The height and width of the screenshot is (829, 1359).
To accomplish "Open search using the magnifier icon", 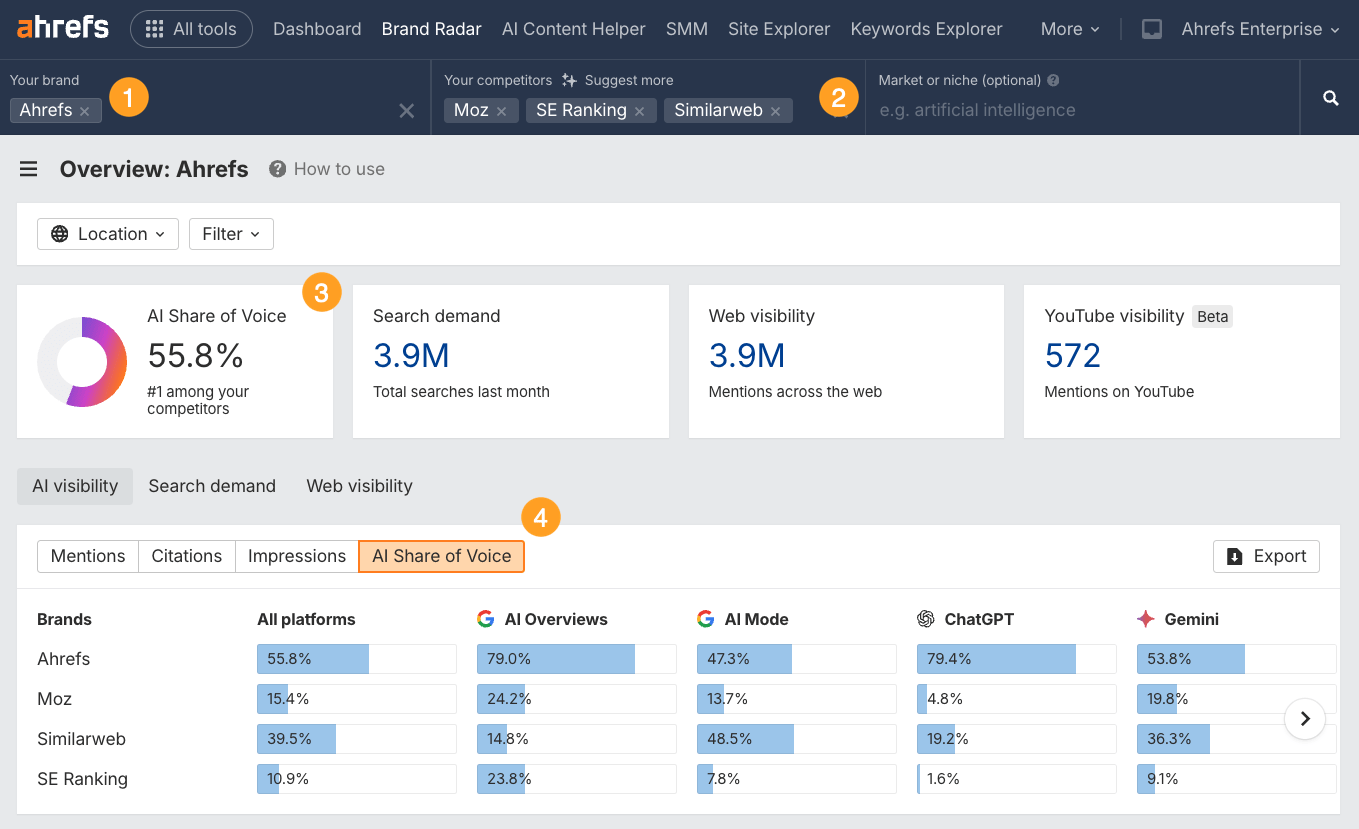I will [1330, 97].
